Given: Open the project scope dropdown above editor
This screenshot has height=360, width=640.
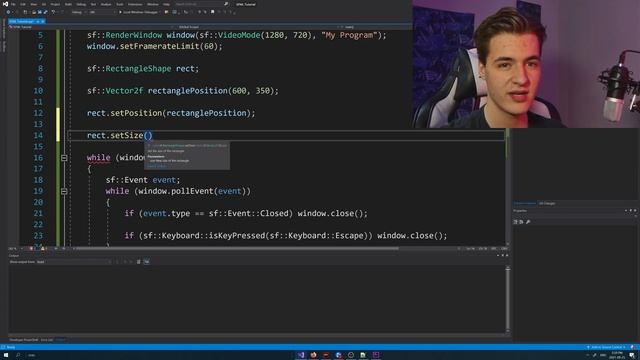Looking at the screenshot, I should 90,27.
